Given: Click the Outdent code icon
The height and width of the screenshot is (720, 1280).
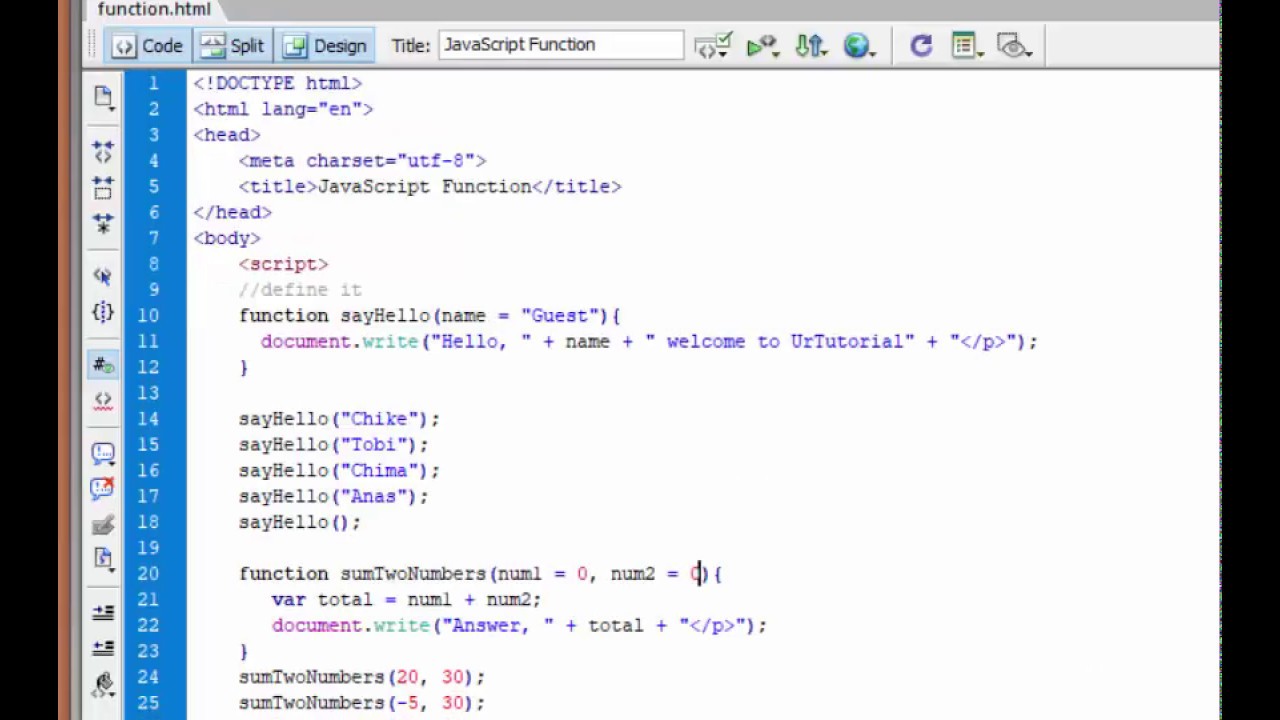Looking at the screenshot, I should pos(103,648).
